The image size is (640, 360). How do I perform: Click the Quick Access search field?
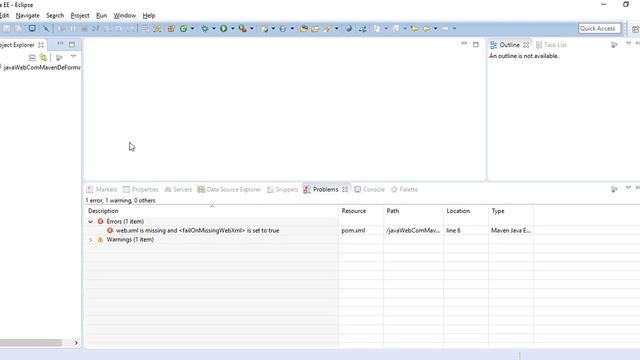599,29
